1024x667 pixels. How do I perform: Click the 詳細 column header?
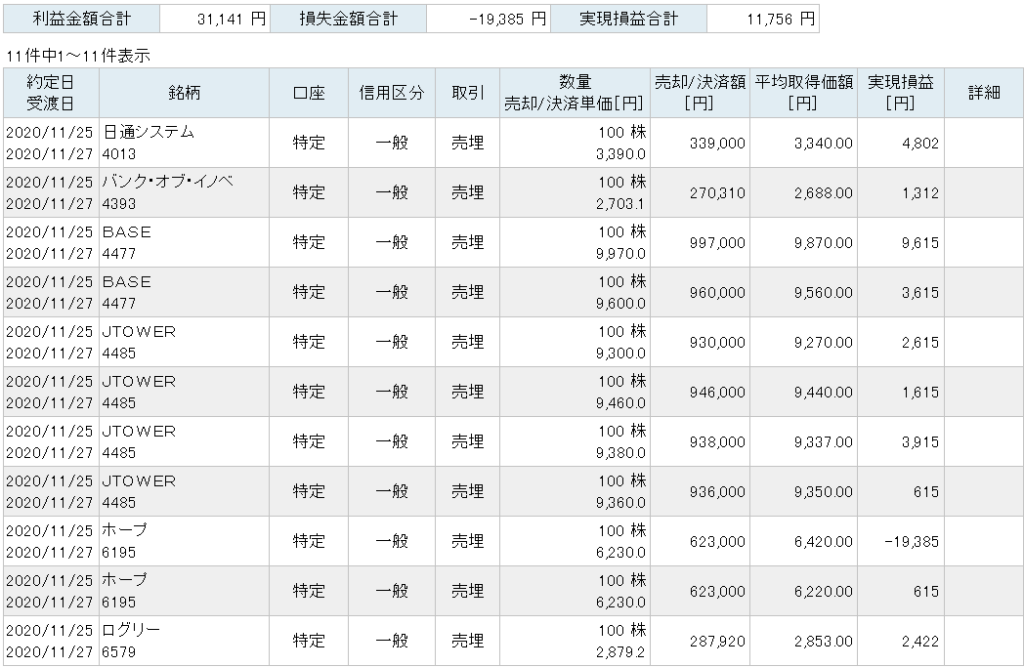pos(984,93)
